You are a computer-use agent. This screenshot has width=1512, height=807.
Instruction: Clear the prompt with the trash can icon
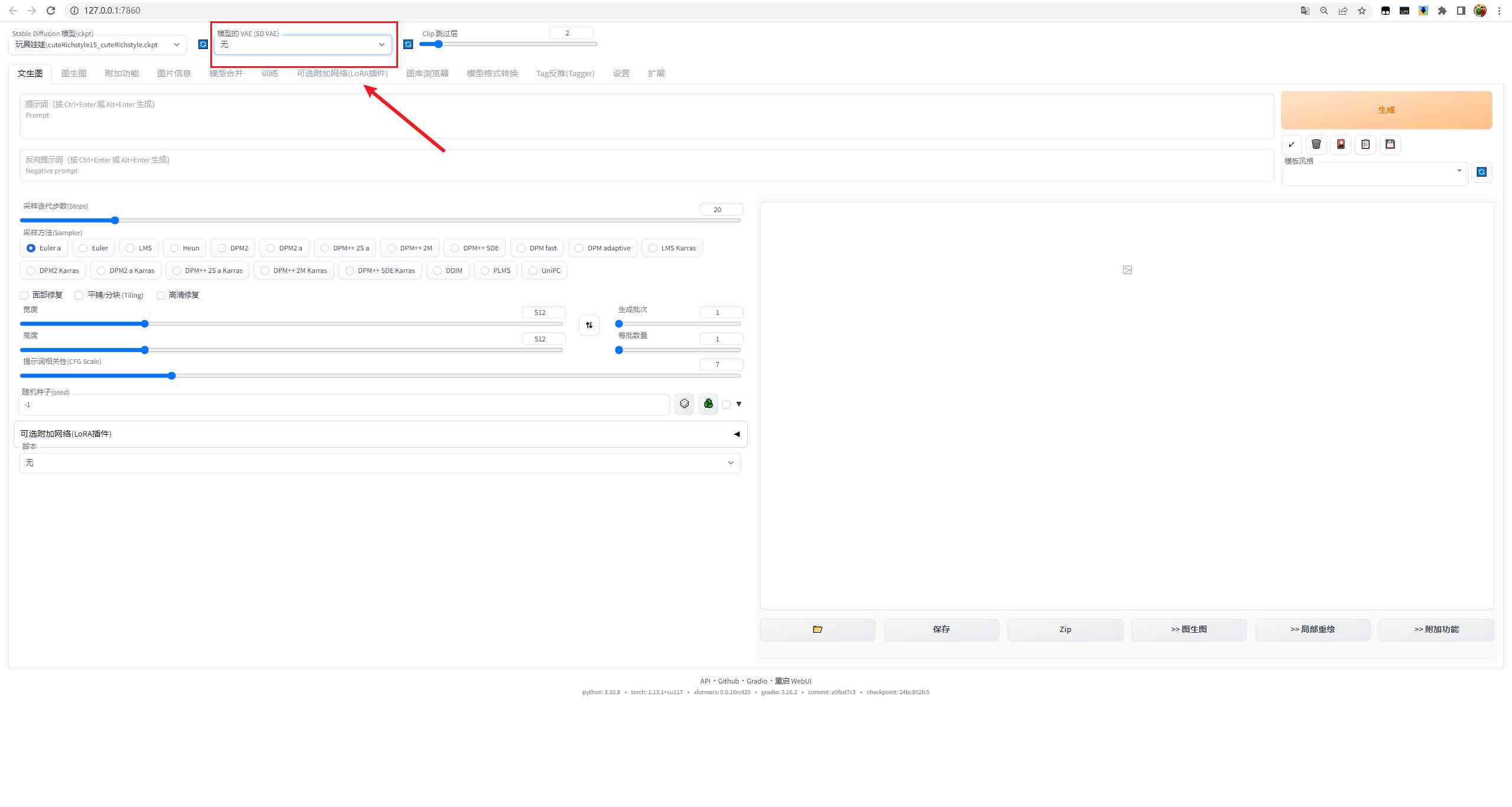click(1317, 145)
